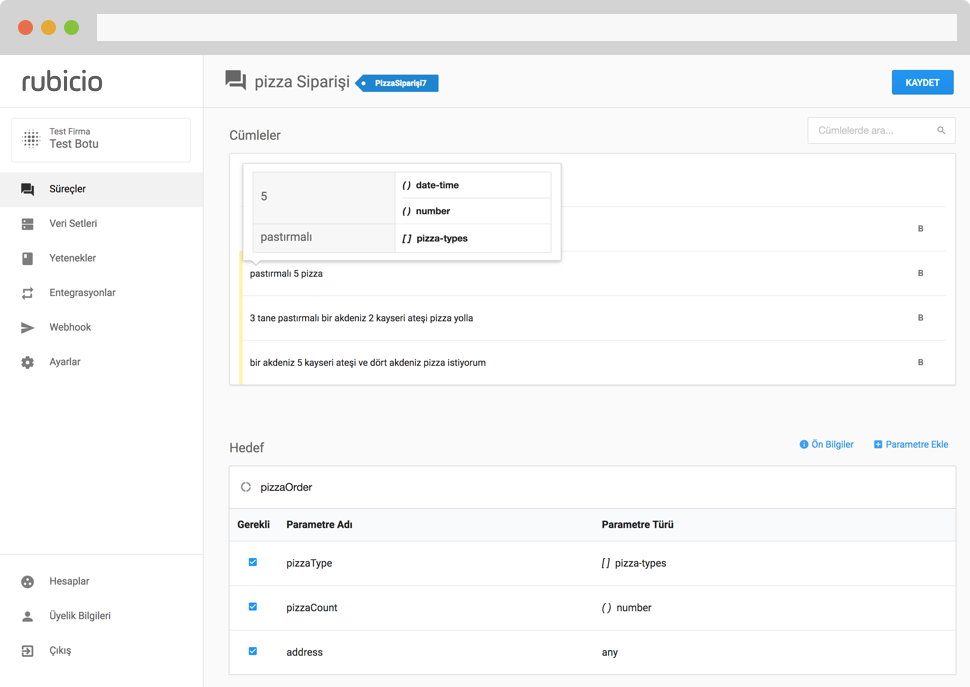
Task: Open Entegrasyonlar menu item
Action: (x=101, y=293)
